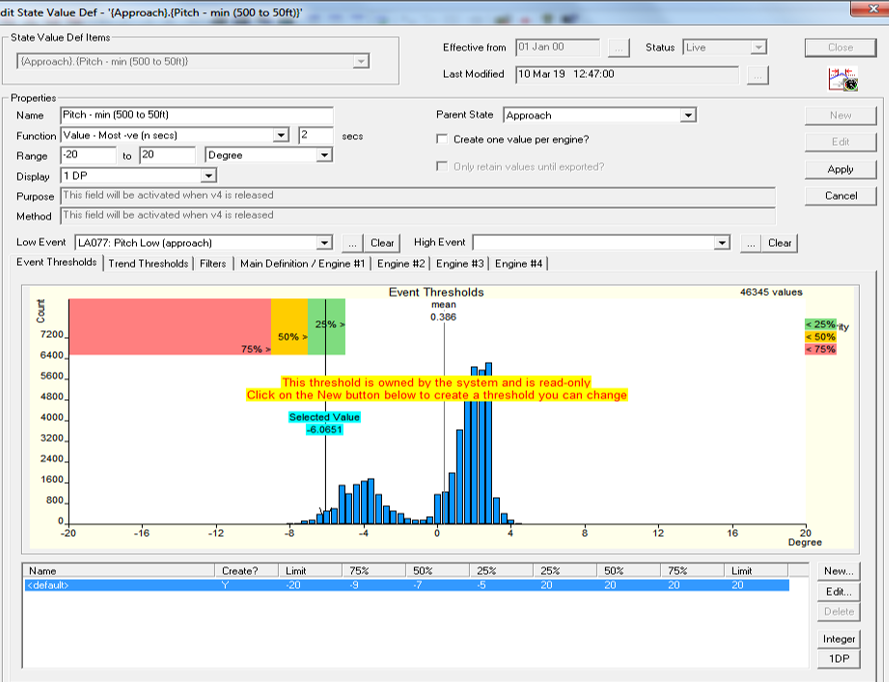Click the ellipsis browse button for Low Event
This screenshot has height=682, width=889.
352,243
